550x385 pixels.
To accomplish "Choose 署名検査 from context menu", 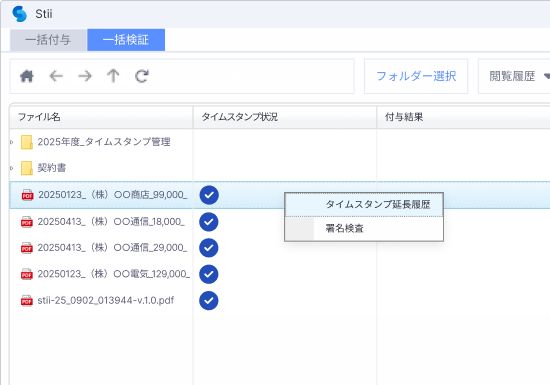I will [364, 229].
